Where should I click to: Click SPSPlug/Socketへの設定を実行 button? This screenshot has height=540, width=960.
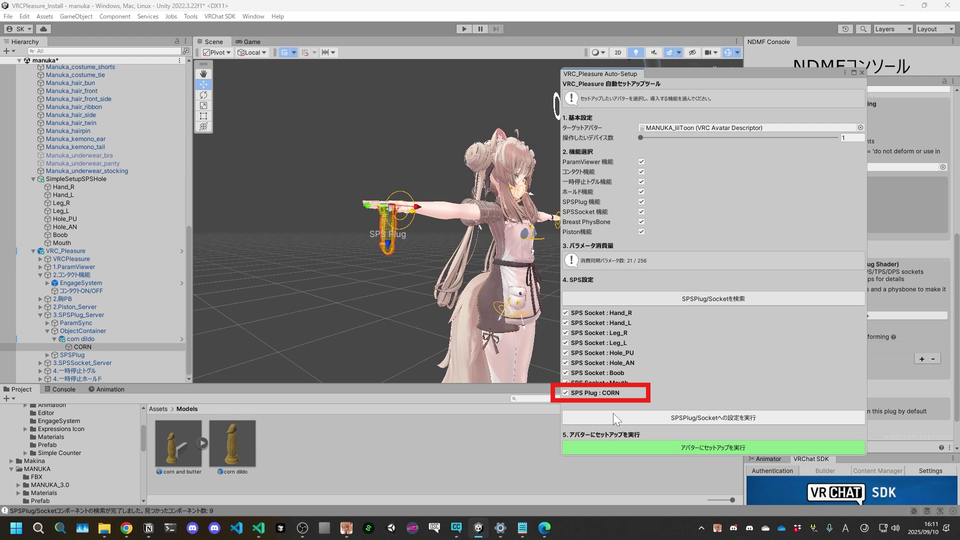tap(713, 418)
